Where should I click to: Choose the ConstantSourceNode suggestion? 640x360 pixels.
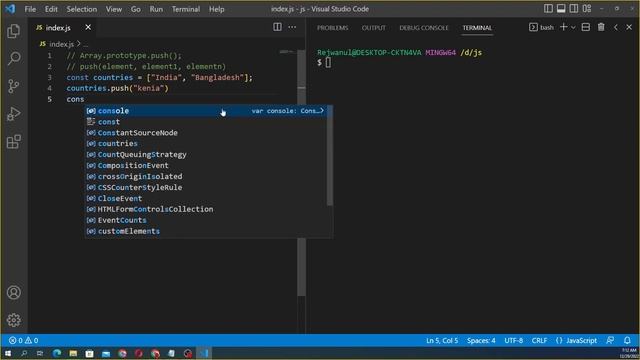[x=206, y=133]
